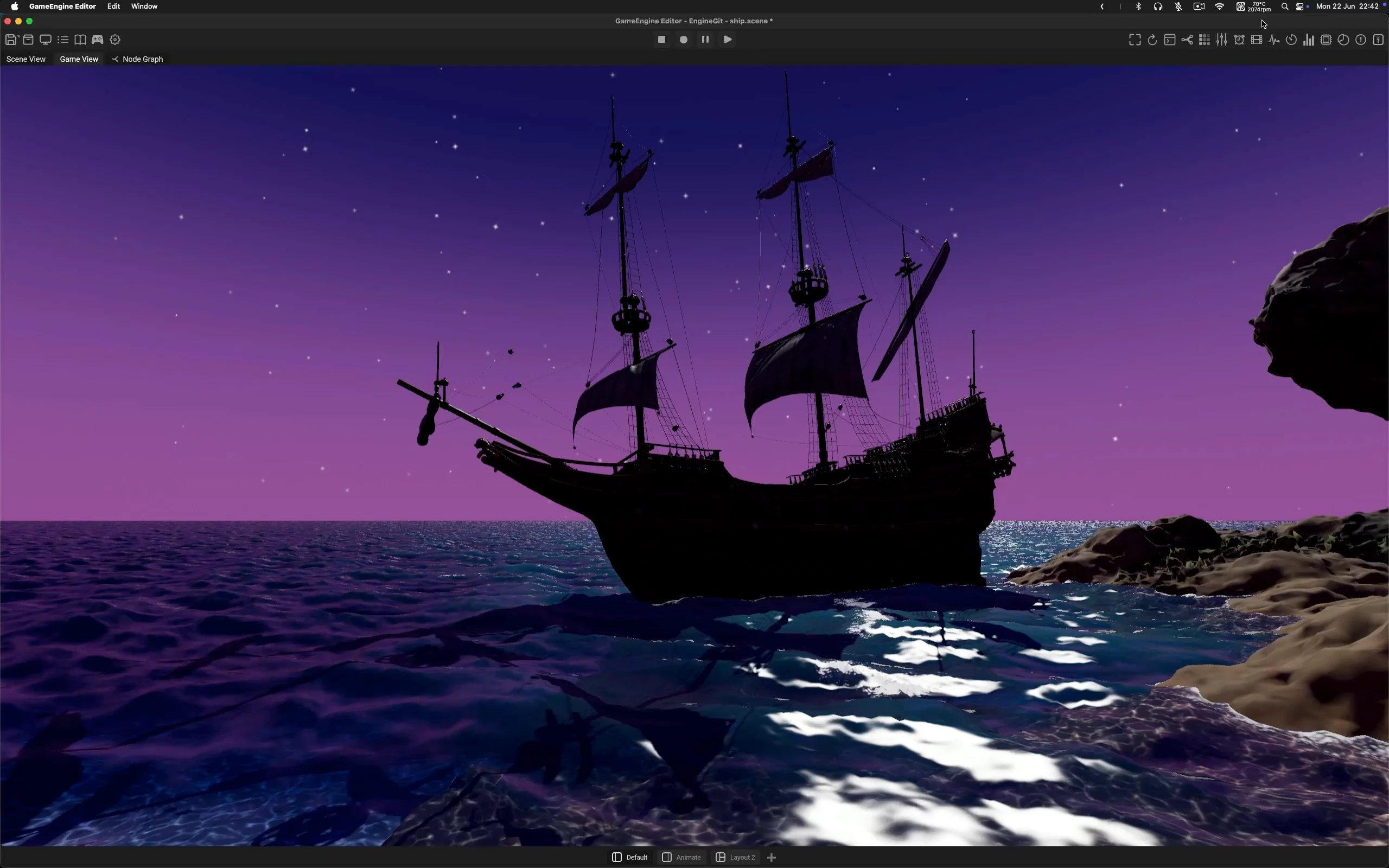Viewport: 1389px width, 868px height.
Task: Open the bar chart statistics icon
Action: click(x=1309, y=40)
